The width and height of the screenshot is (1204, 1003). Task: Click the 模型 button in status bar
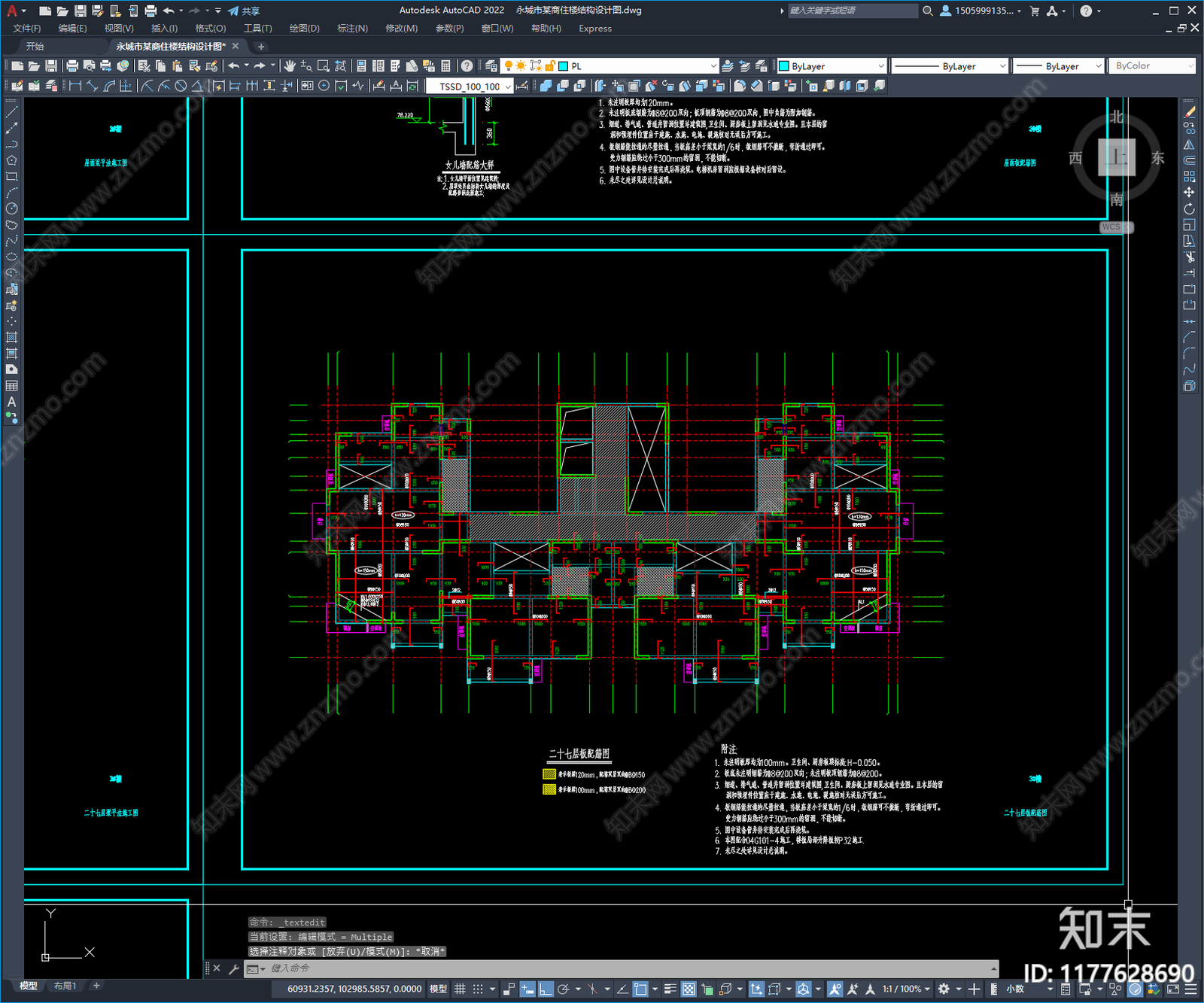[x=438, y=989]
